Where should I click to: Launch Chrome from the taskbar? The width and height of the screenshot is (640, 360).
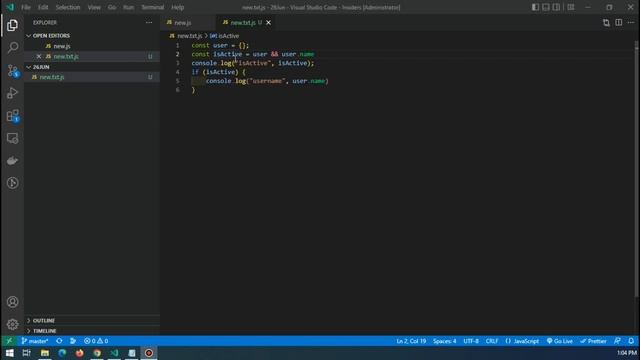click(x=97, y=353)
